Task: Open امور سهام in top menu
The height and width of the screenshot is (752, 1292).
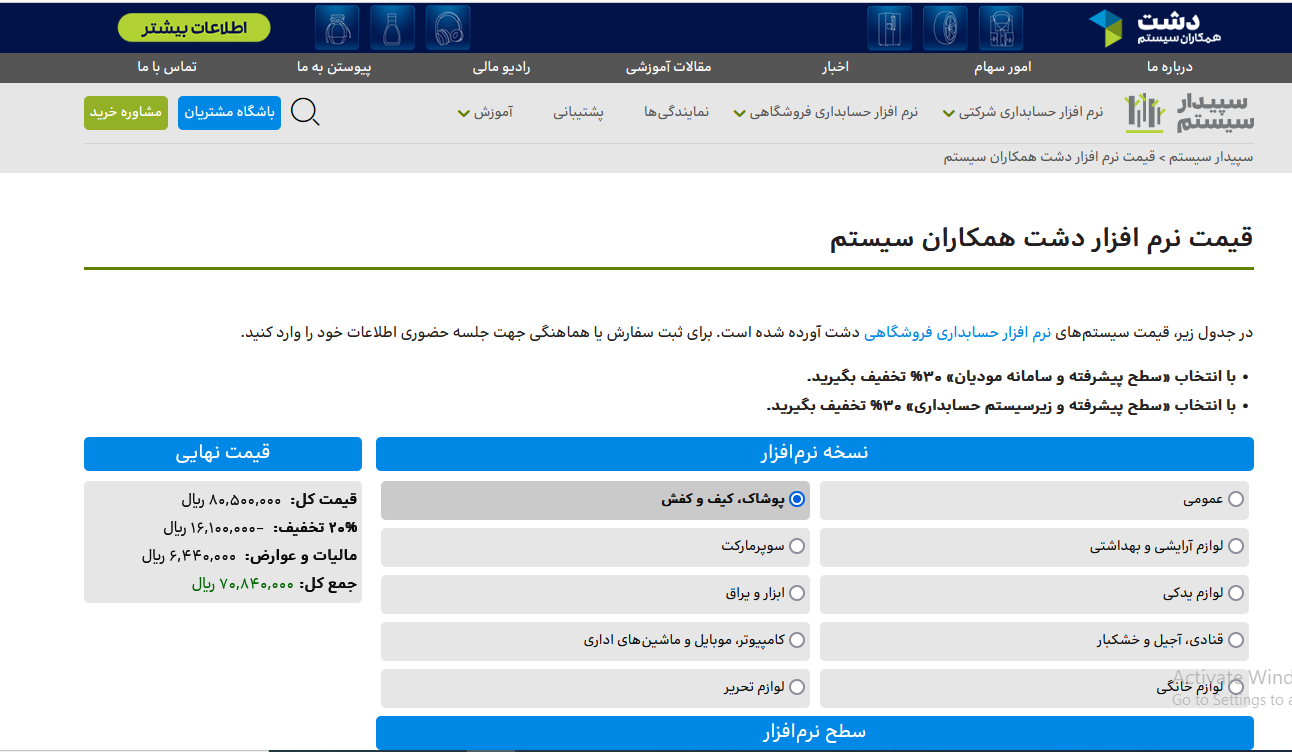Action: [x=1003, y=67]
